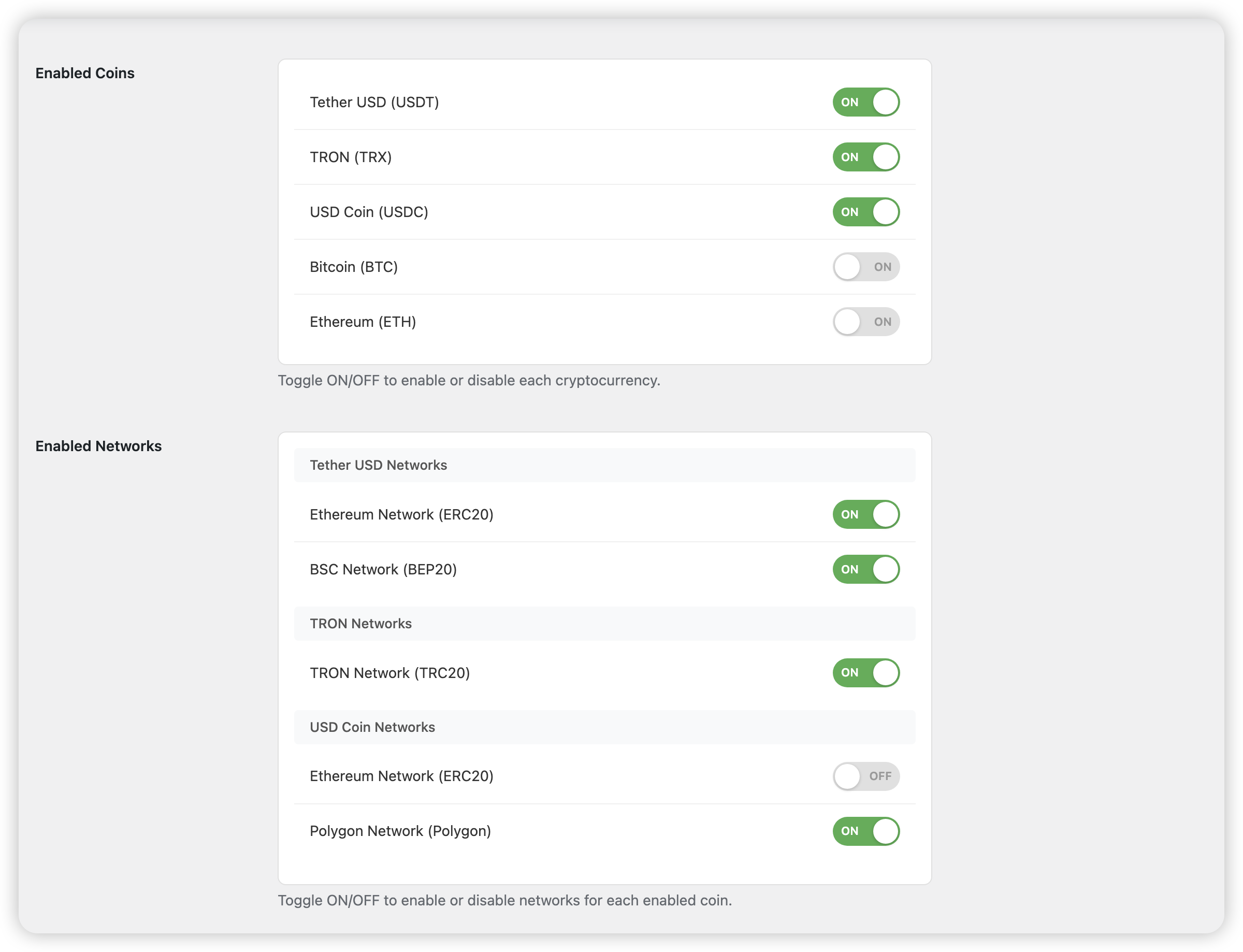Click the Bitcoin (BTC) row label

pyautogui.click(x=354, y=266)
